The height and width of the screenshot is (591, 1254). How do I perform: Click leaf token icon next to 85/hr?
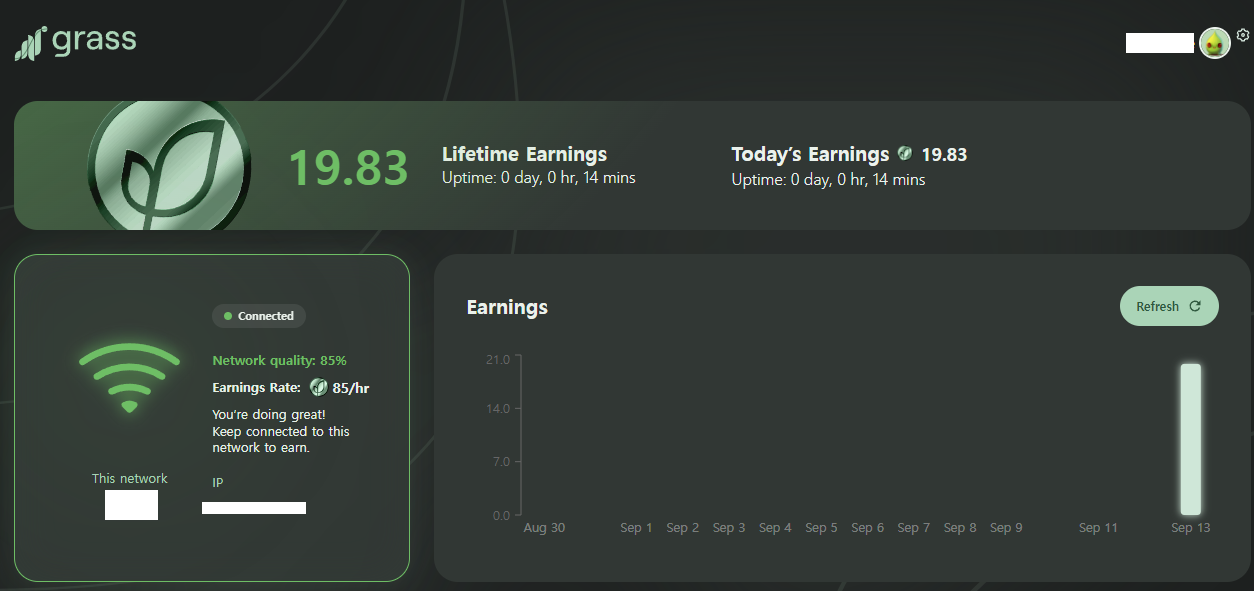pos(319,387)
